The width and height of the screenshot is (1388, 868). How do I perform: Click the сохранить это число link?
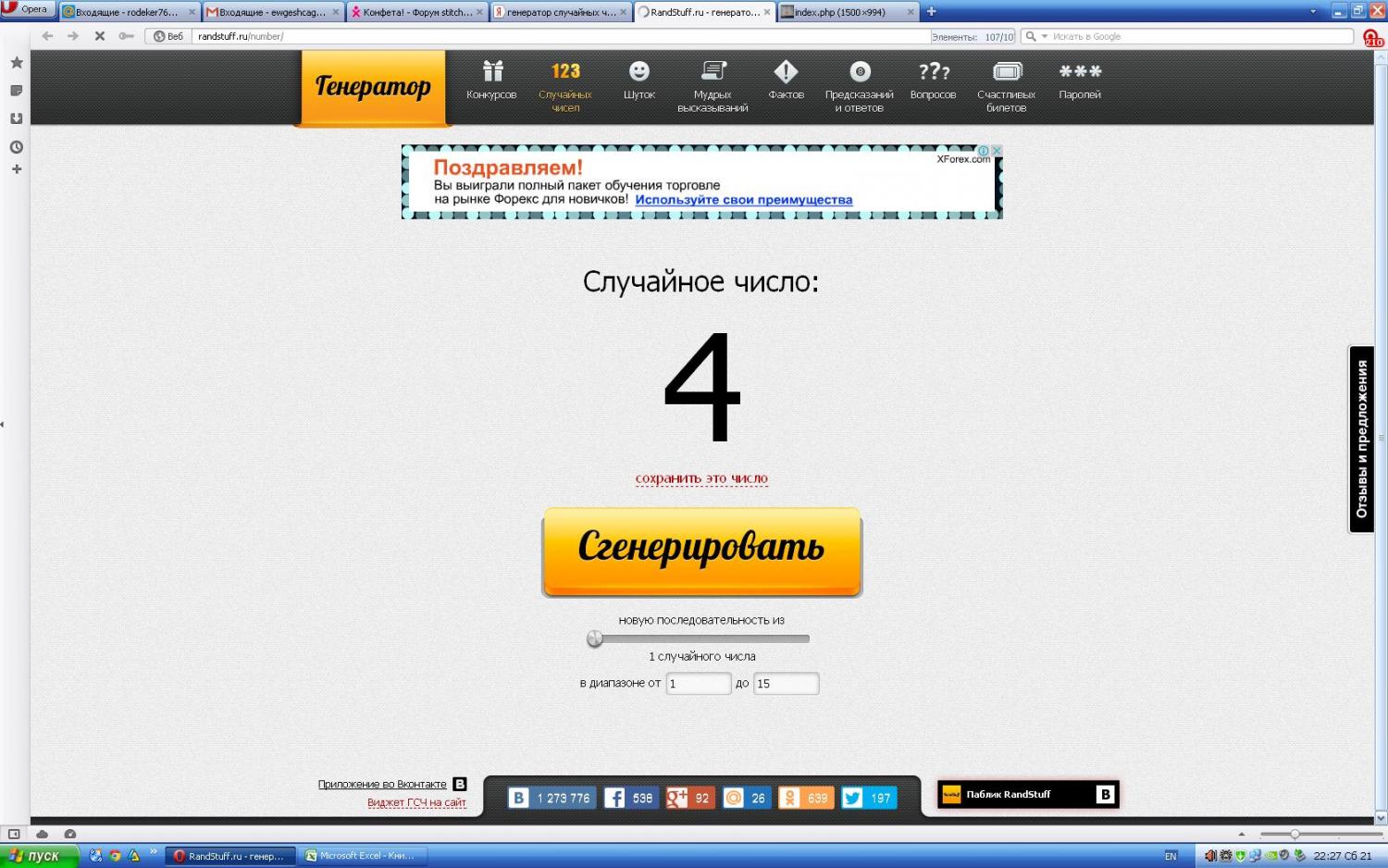click(701, 478)
